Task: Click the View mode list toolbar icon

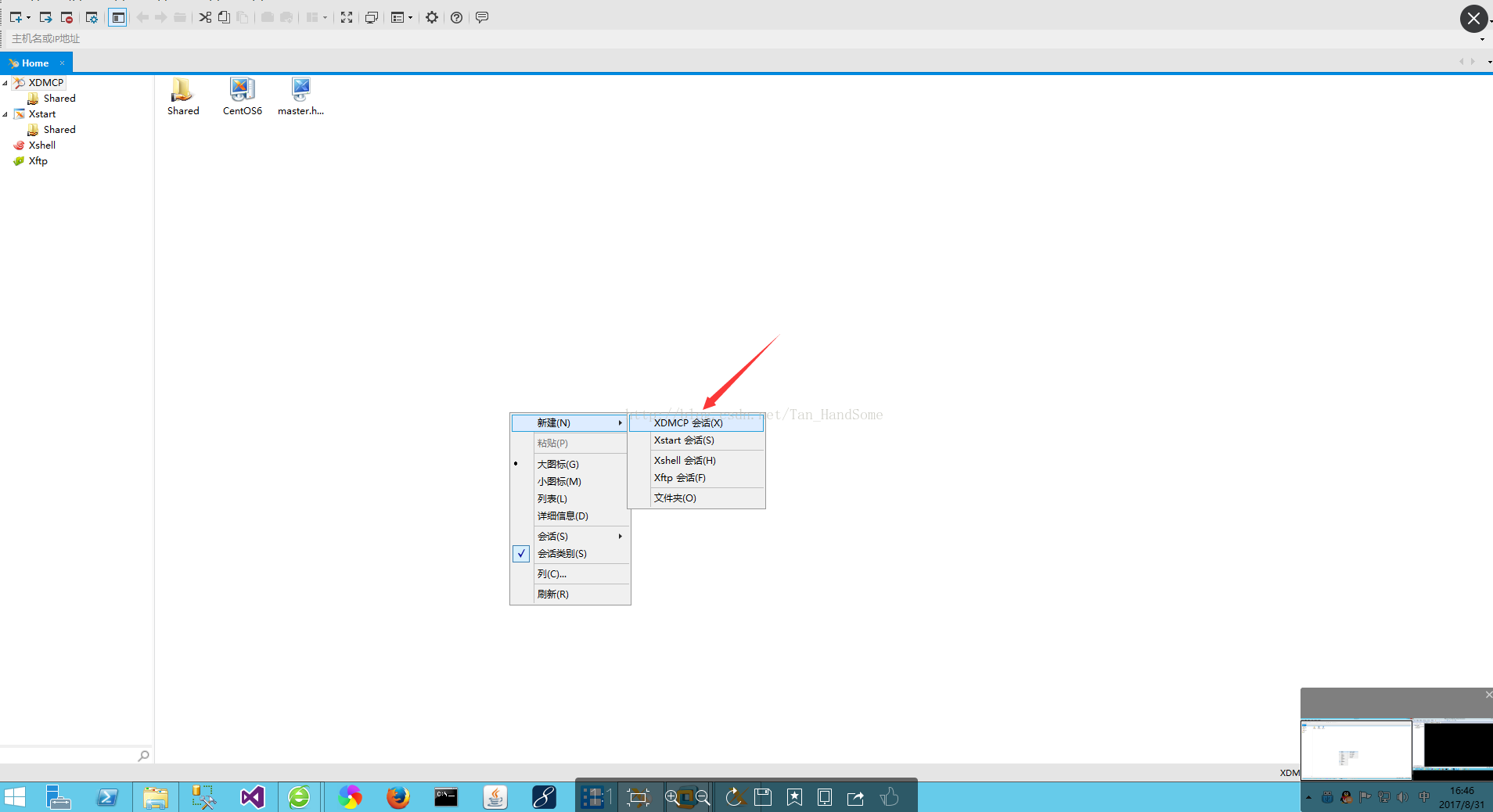Action: 398,17
